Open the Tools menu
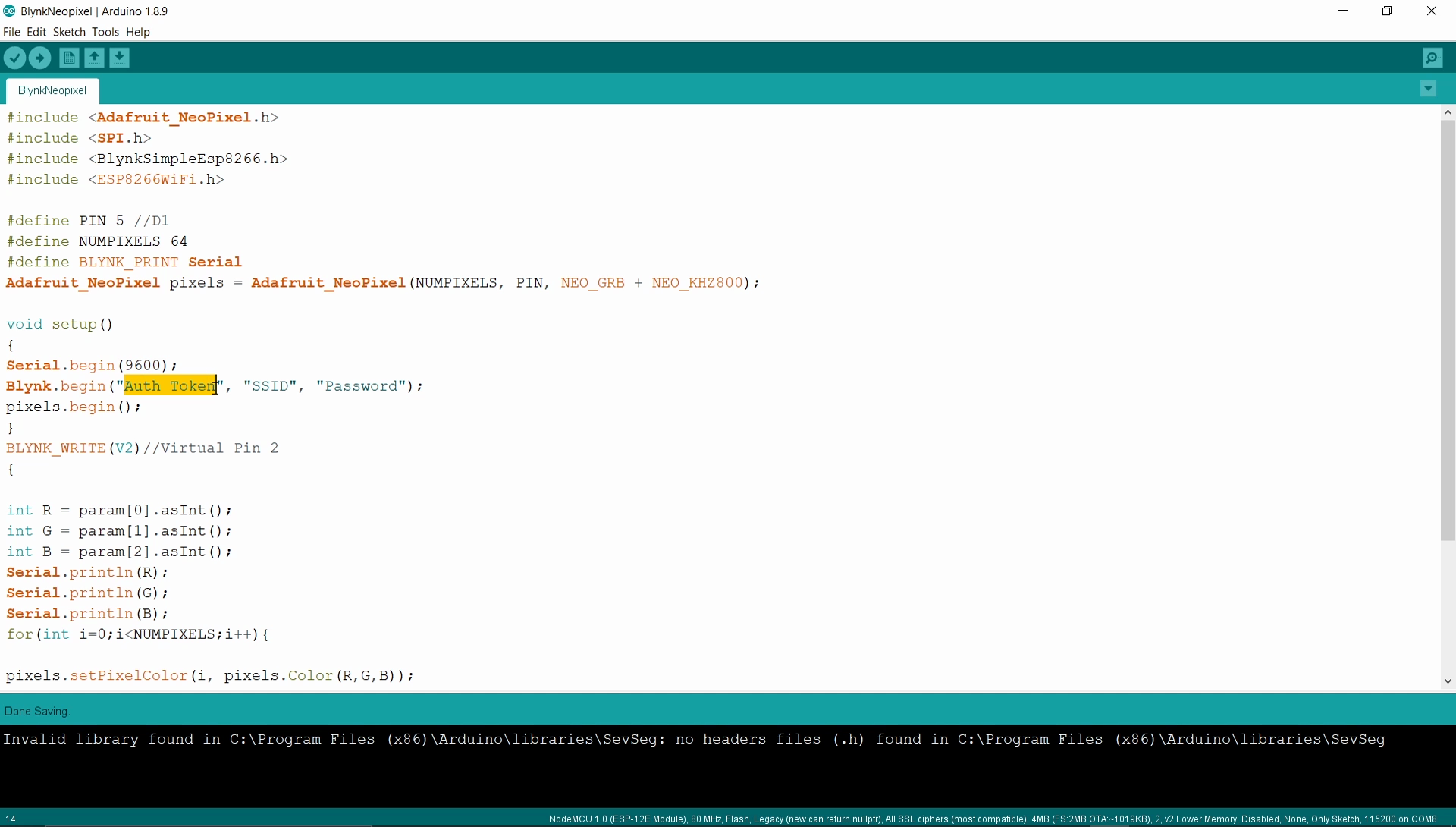Viewport: 1456px width, 827px height. point(105,32)
